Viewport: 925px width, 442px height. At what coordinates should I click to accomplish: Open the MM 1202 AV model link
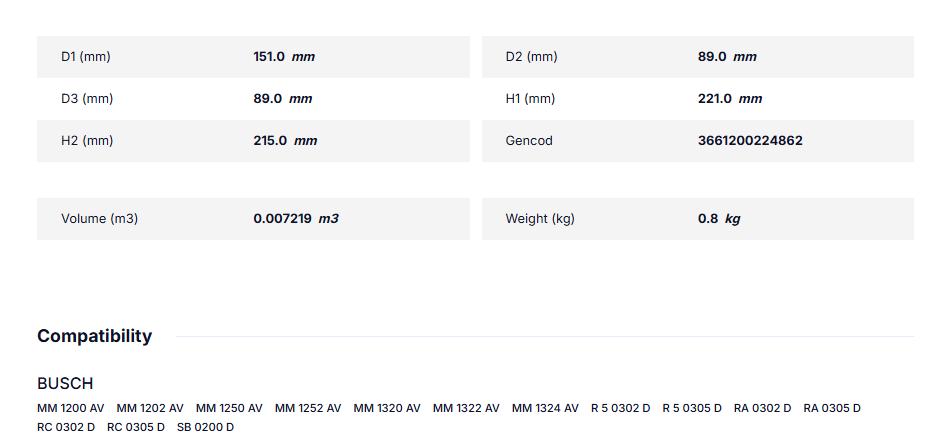(x=150, y=408)
